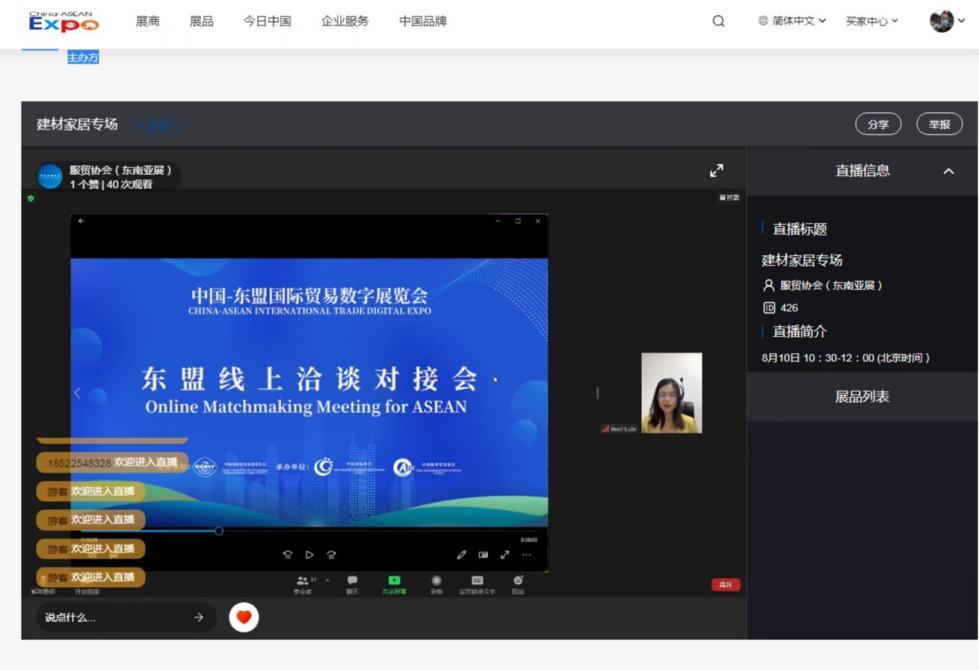Open the user profile avatar
The image size is (979, 670).
point(941,21)
